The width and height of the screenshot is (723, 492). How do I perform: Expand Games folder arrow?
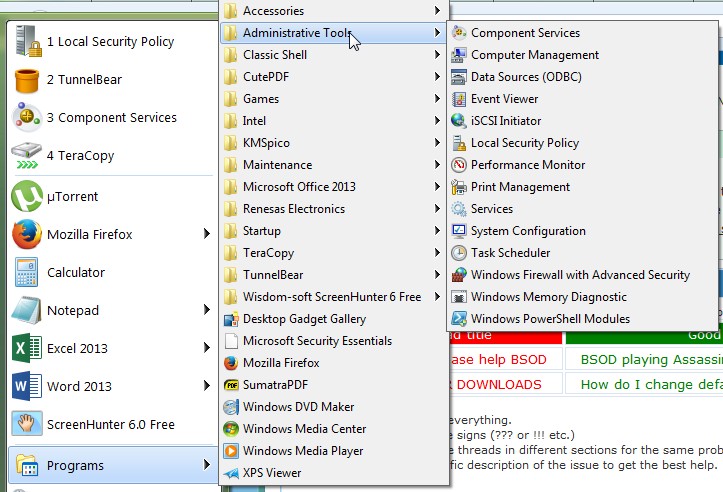click(x=437, y=98)
